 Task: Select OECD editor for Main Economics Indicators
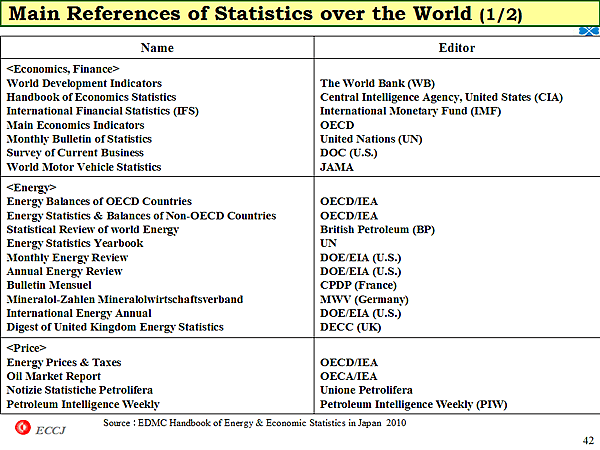(337, 125)
